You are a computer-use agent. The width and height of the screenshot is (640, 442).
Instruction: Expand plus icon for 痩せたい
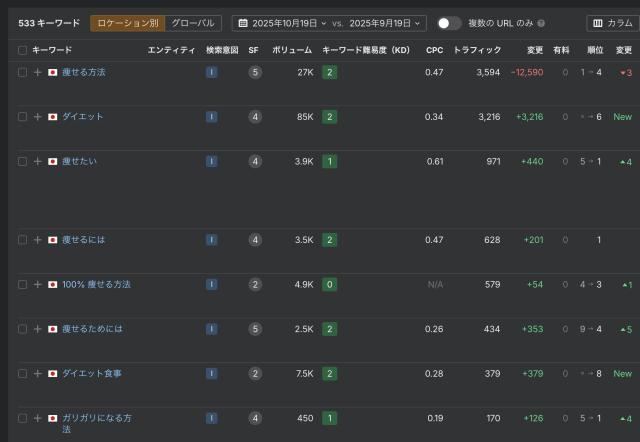(38, 162)
